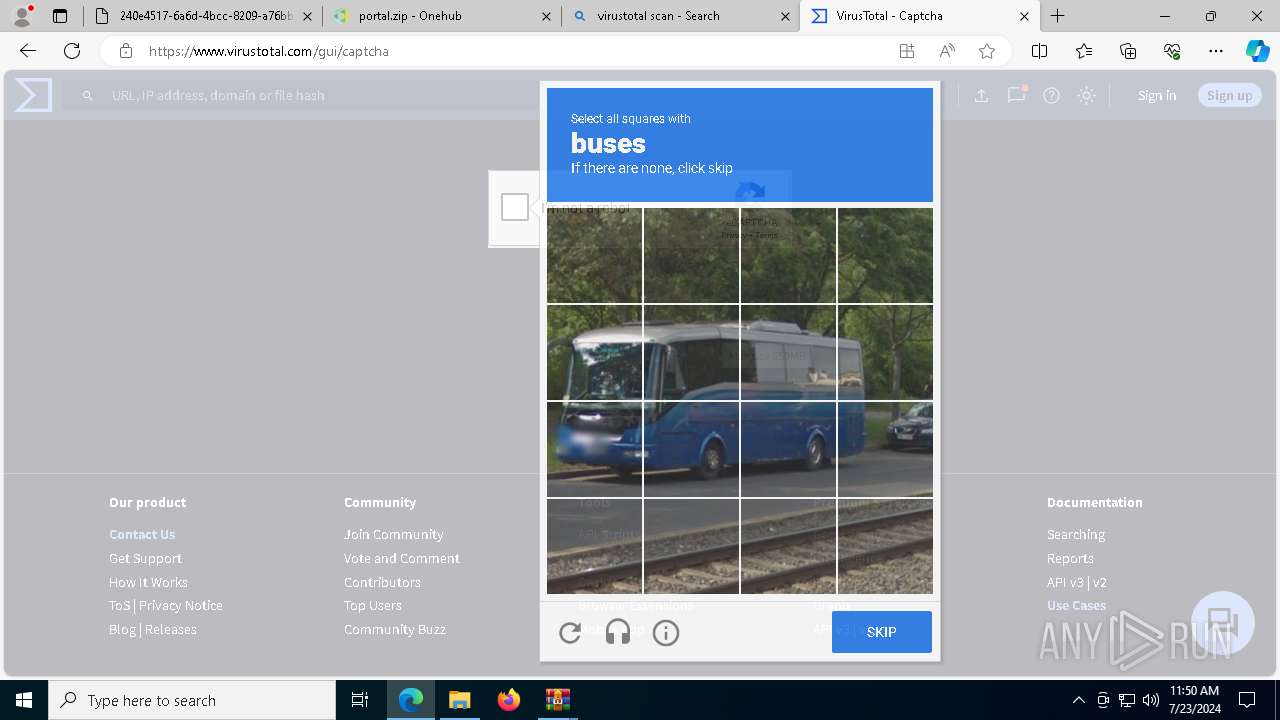Switch to the 240e4517 file tab

pos(202,16)
